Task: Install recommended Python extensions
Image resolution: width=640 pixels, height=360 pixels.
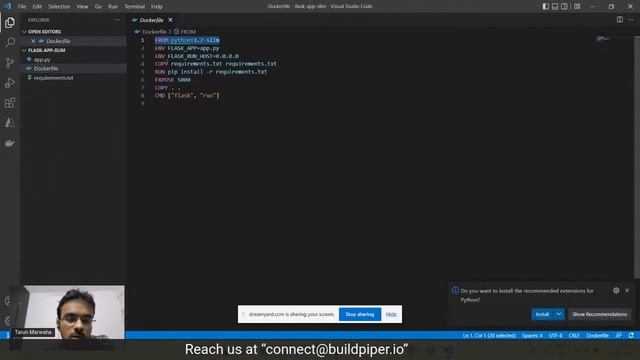Action: point(542,314)
